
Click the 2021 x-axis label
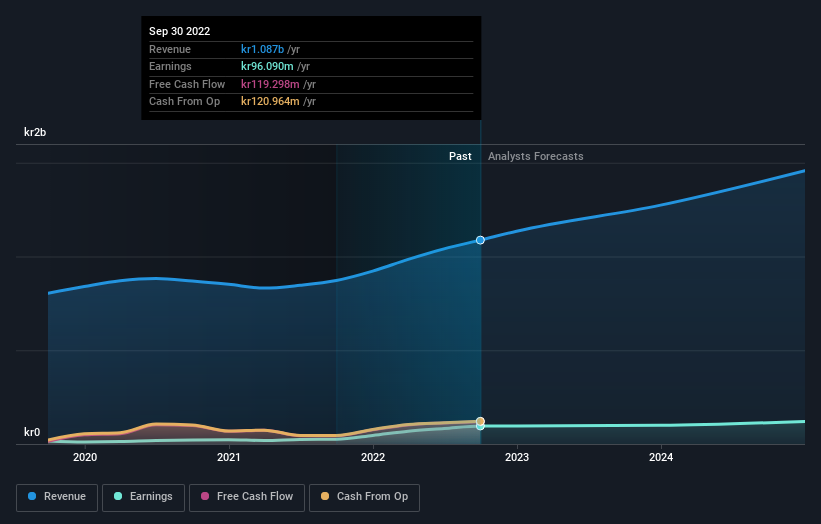tap(229, 458)
